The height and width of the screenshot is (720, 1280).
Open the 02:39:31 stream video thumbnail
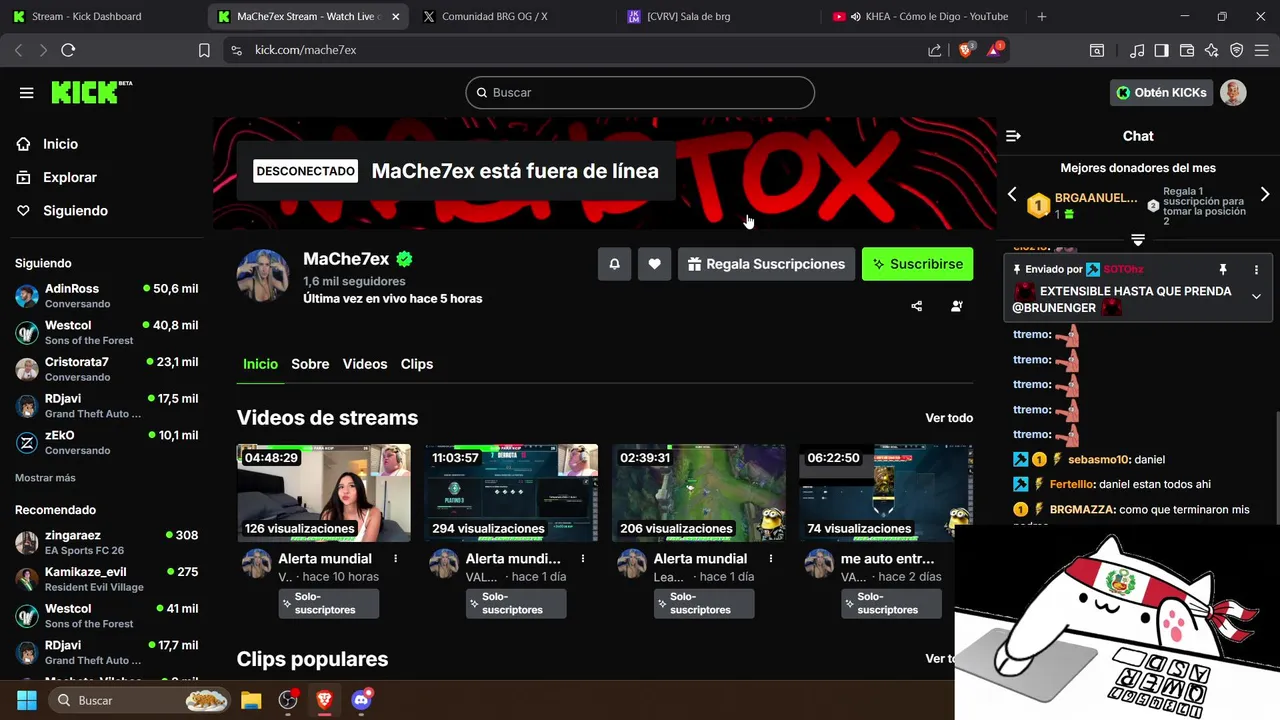point(699,493)
